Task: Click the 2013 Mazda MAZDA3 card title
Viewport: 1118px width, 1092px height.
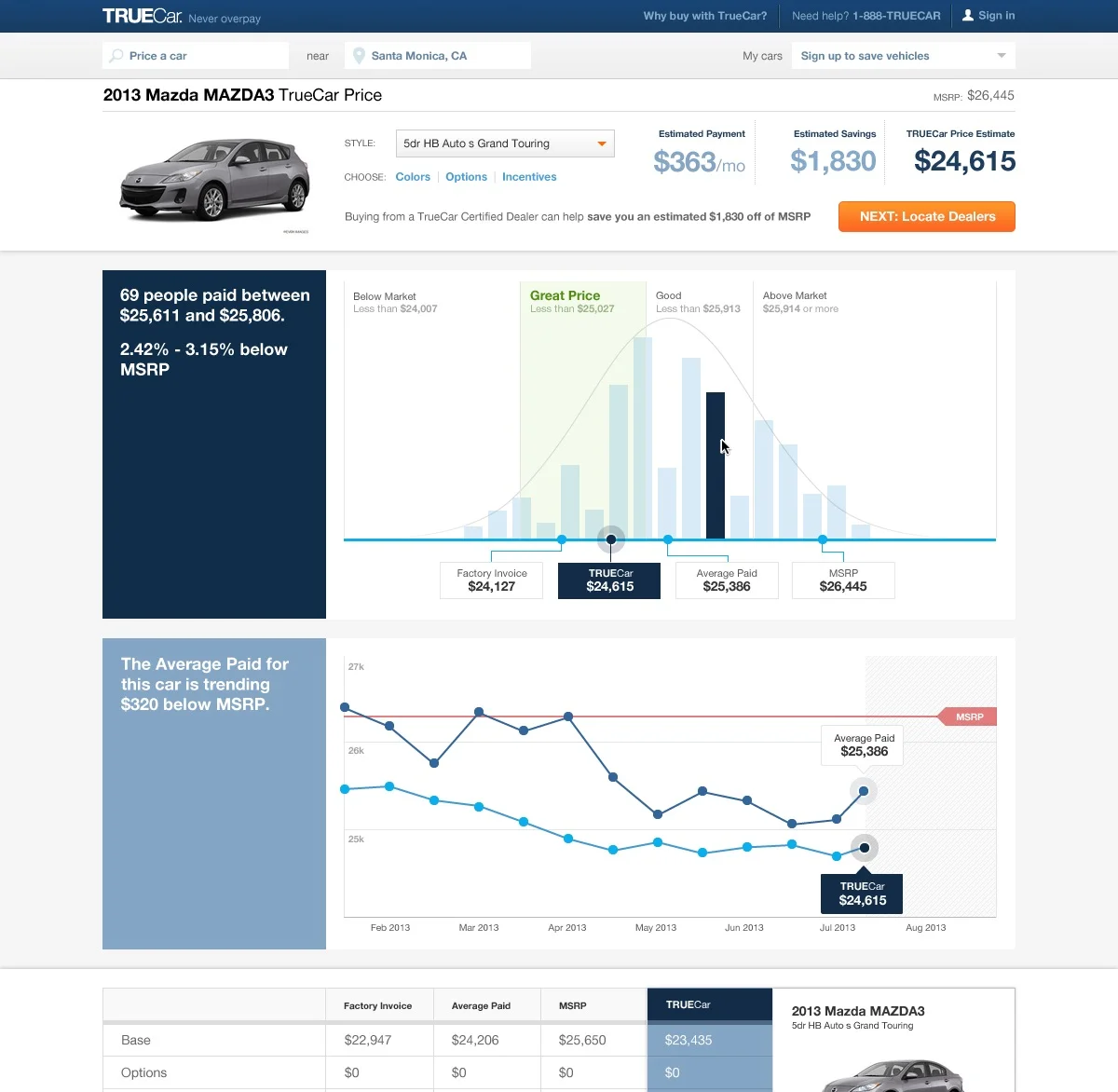Action: (858, 1011)
